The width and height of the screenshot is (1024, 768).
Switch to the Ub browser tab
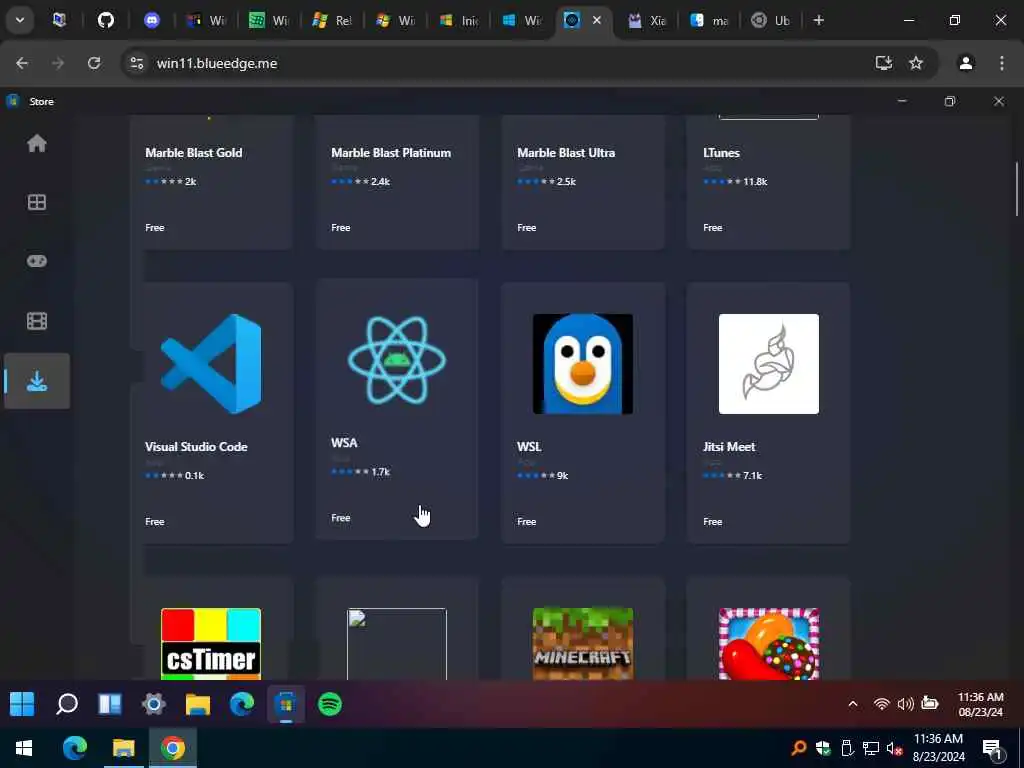771,20
